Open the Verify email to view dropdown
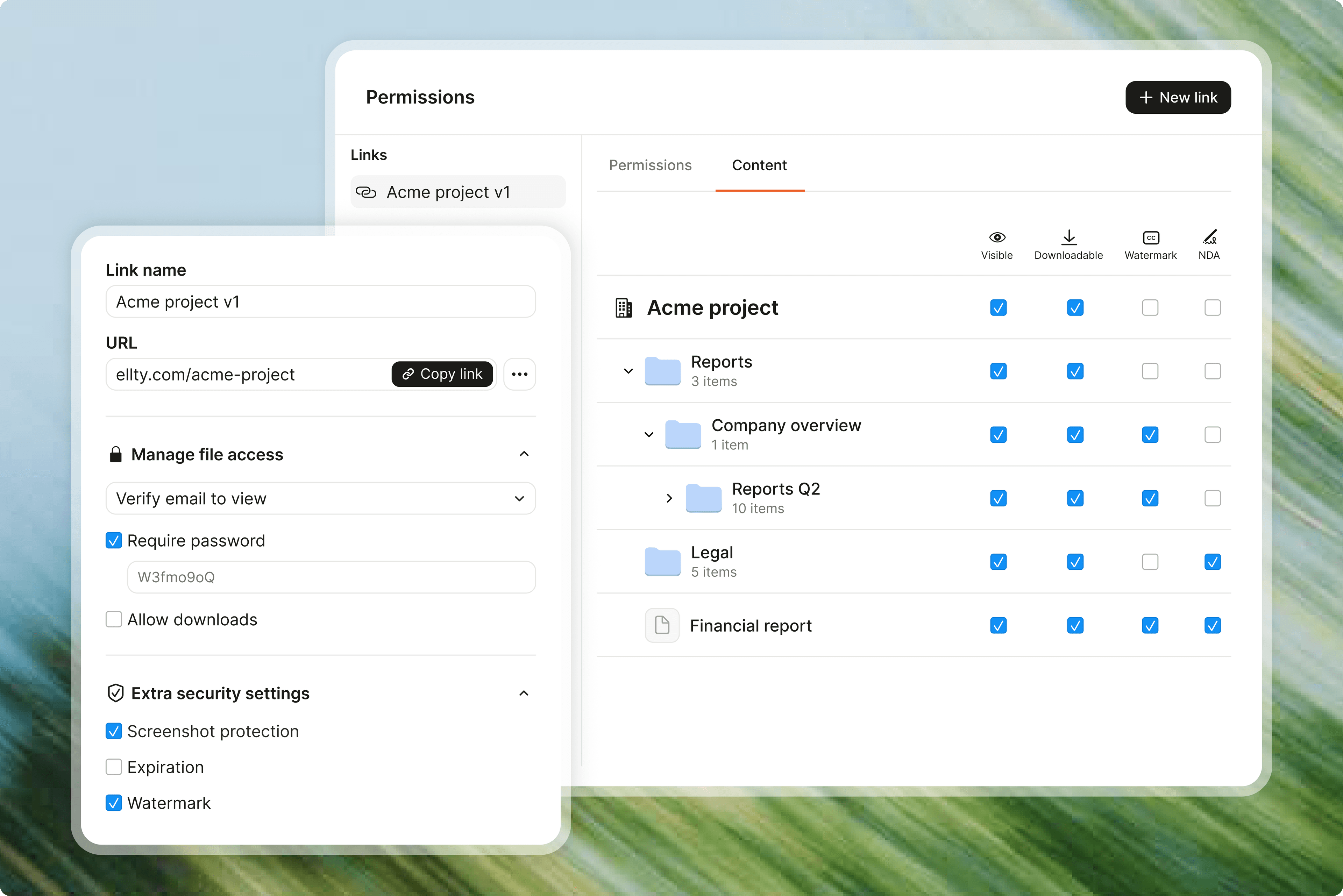Screen dimensions: 1343x896 pos(320,498)
